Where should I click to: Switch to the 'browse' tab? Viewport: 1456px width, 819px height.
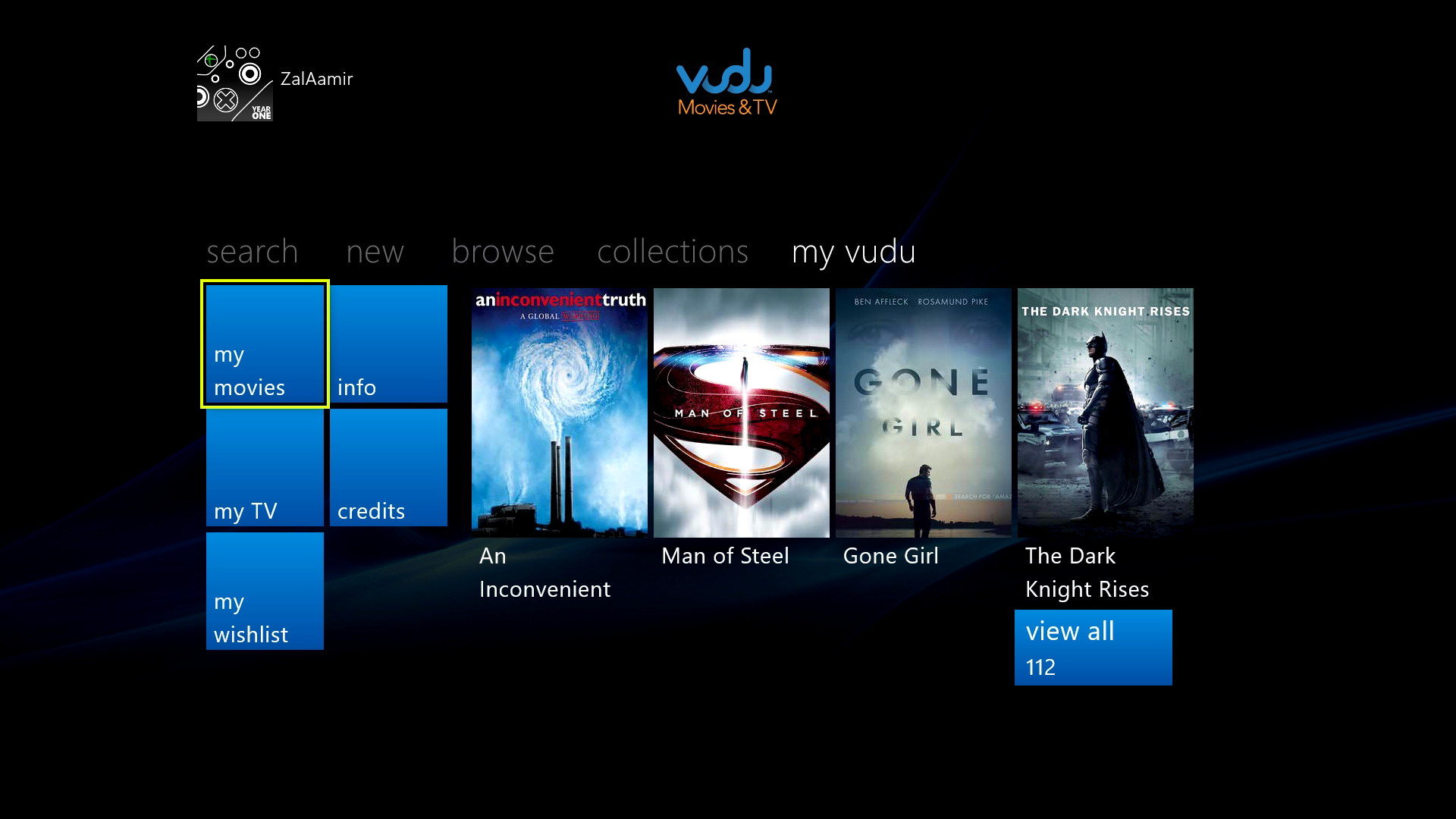point(502,250)
